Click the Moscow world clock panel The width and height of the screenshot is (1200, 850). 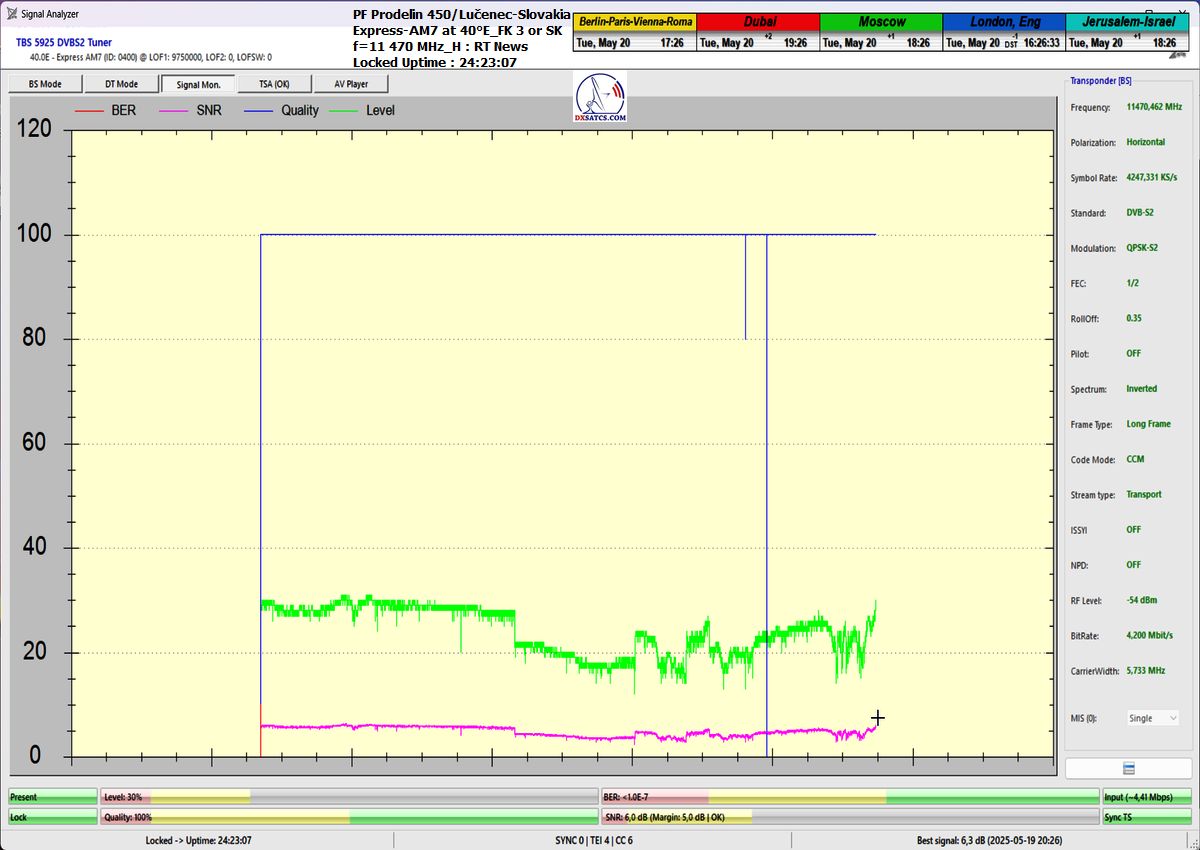point(880,32)
